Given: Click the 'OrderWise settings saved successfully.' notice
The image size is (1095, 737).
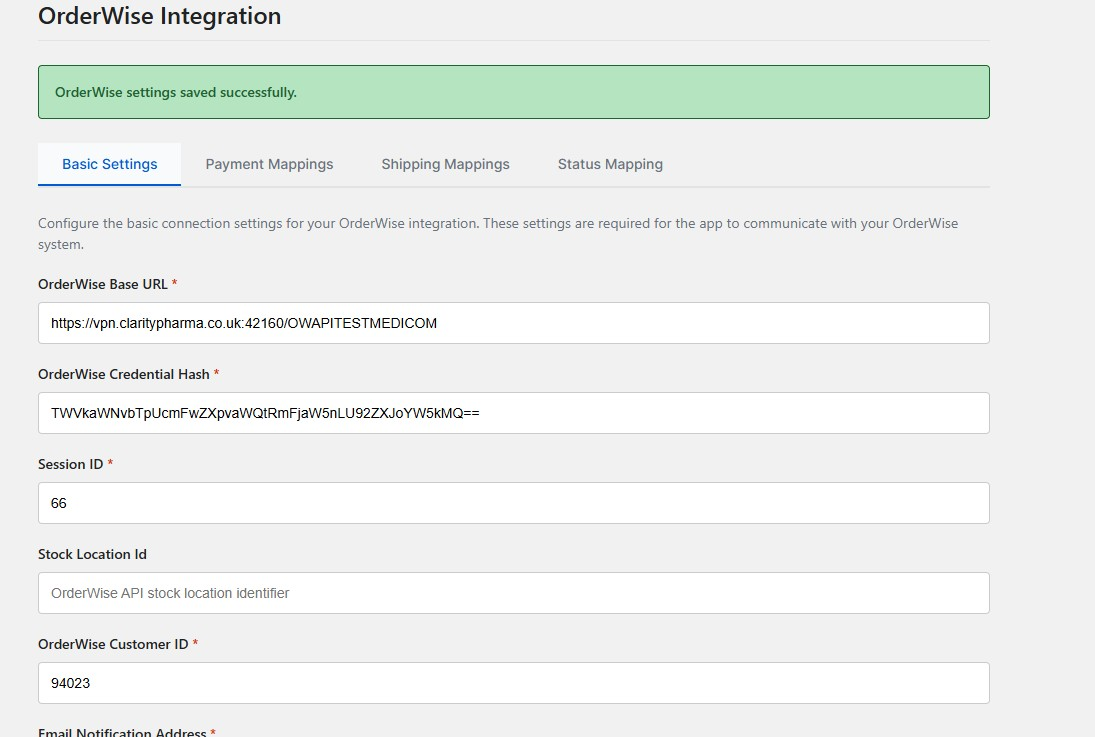Looking at the screenshot, I should [x=514, y=92].
